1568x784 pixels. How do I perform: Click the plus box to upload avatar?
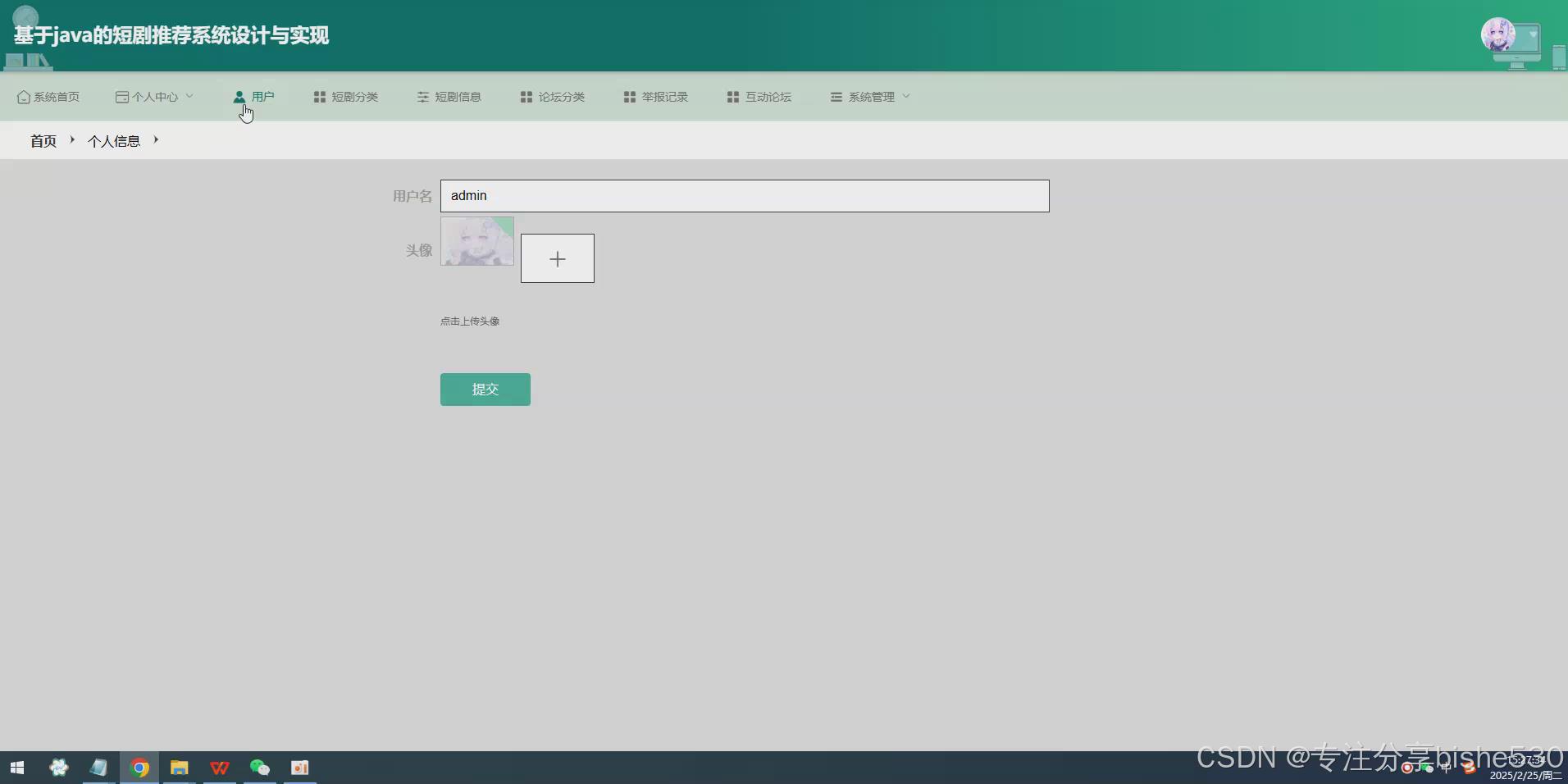558,258
